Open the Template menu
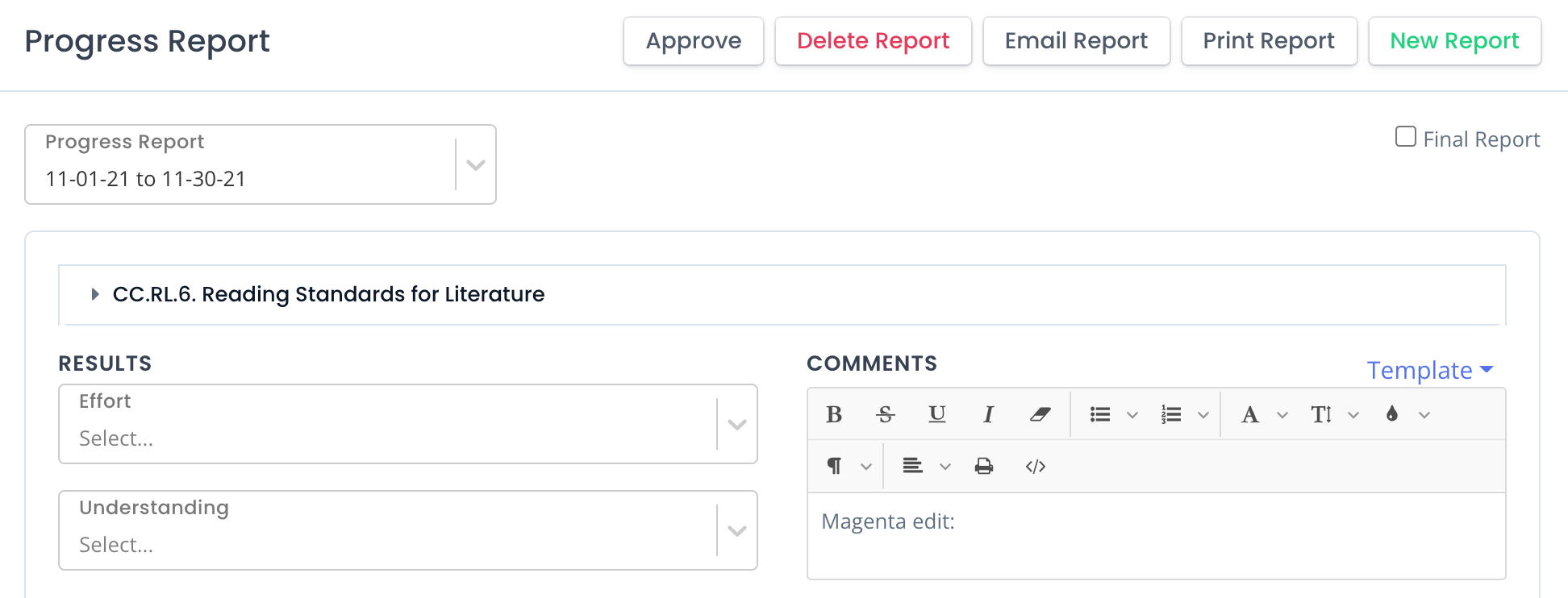The height and width of the screenshot is (598, 1568). tap(1429, 370)
